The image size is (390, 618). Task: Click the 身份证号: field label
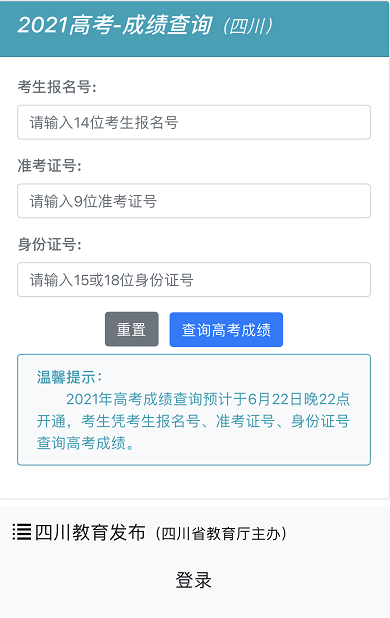point(50,244)
